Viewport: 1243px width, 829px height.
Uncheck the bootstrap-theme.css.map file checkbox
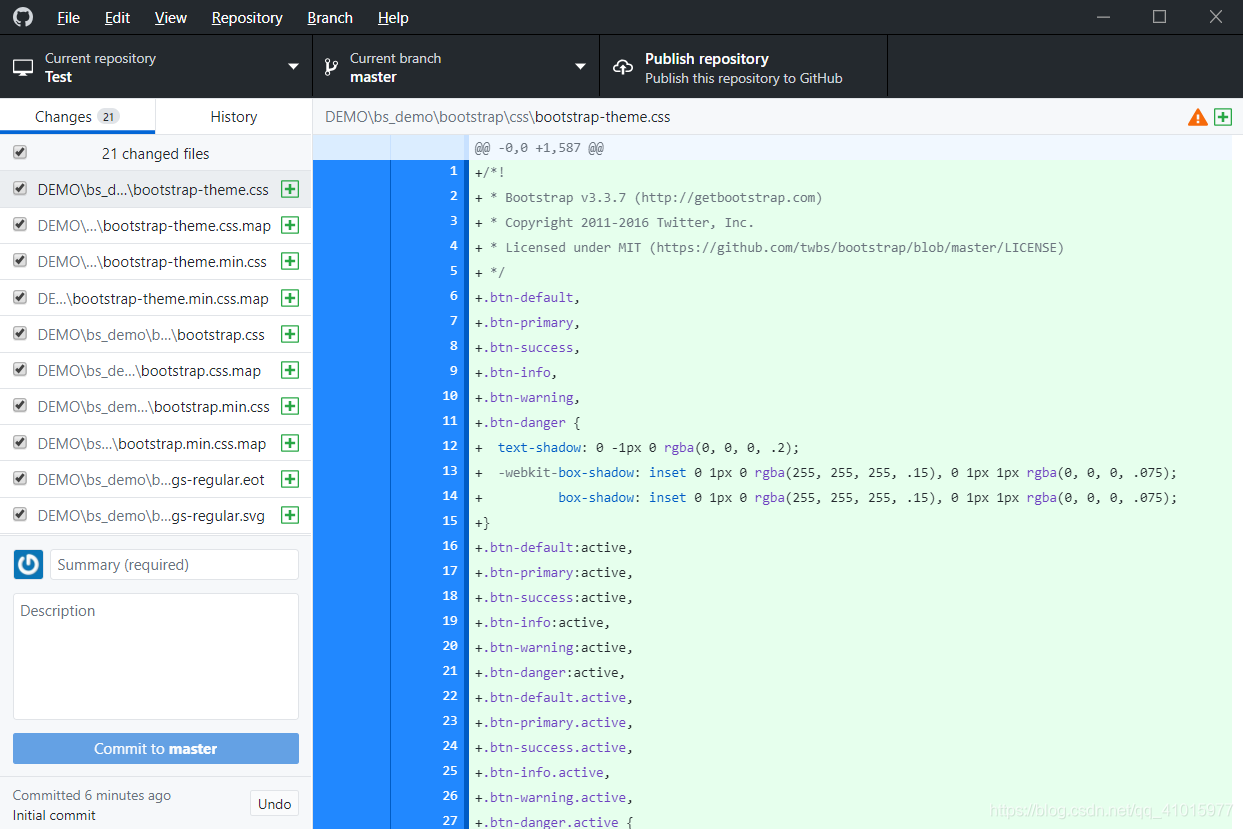coord(20,224)
